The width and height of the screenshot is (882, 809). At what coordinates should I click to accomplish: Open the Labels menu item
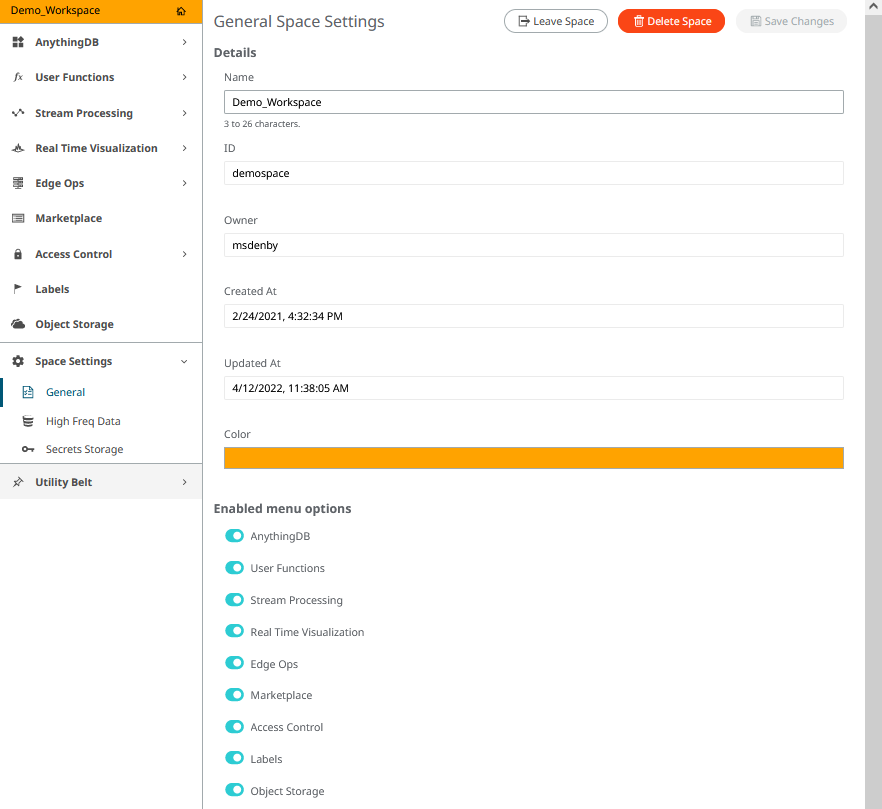[x=52, y=289]
